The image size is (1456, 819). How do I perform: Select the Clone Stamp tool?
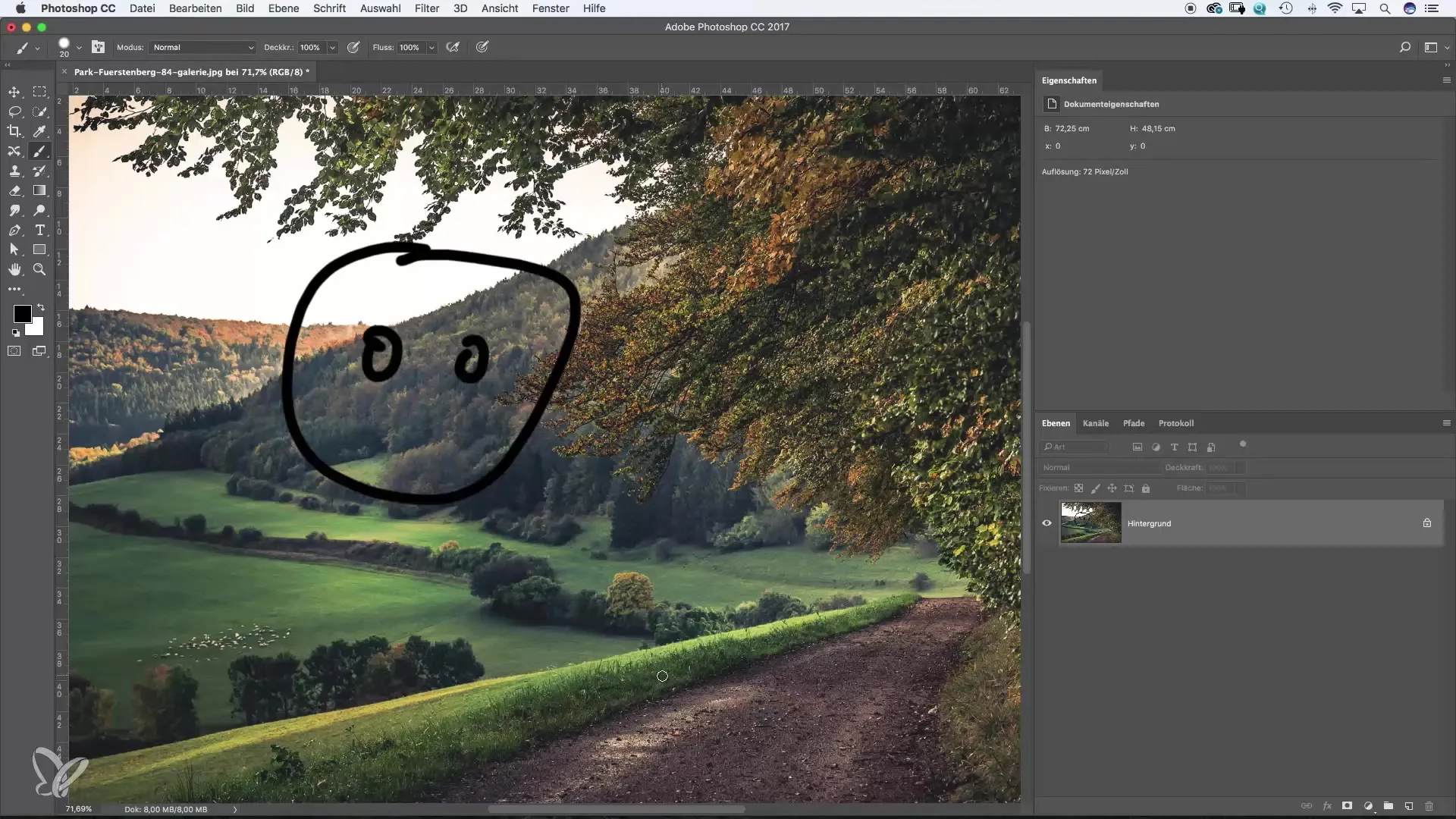[x=14, y=171]
